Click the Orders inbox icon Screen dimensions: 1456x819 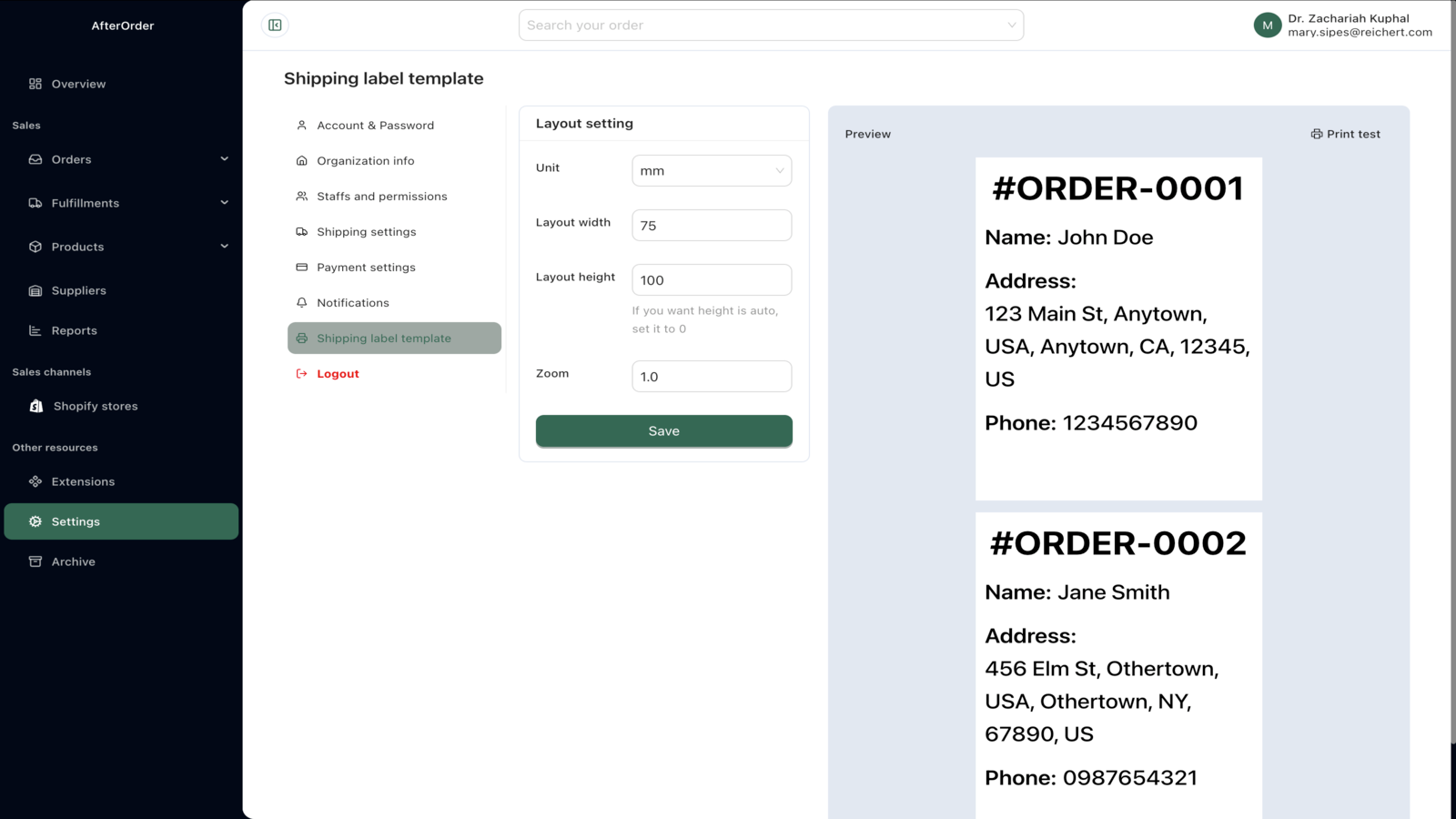(x=35, y=159)
